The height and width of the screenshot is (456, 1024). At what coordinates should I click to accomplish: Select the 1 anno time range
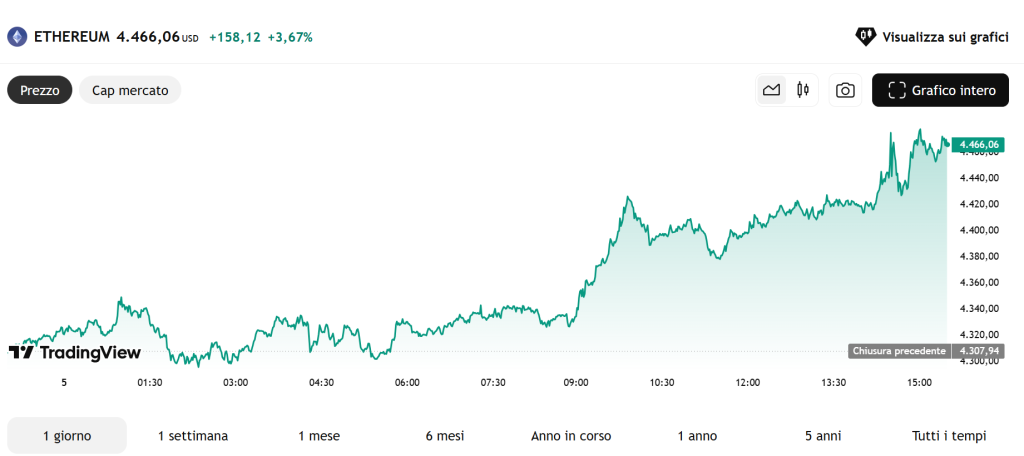click(x=697, y=436)
